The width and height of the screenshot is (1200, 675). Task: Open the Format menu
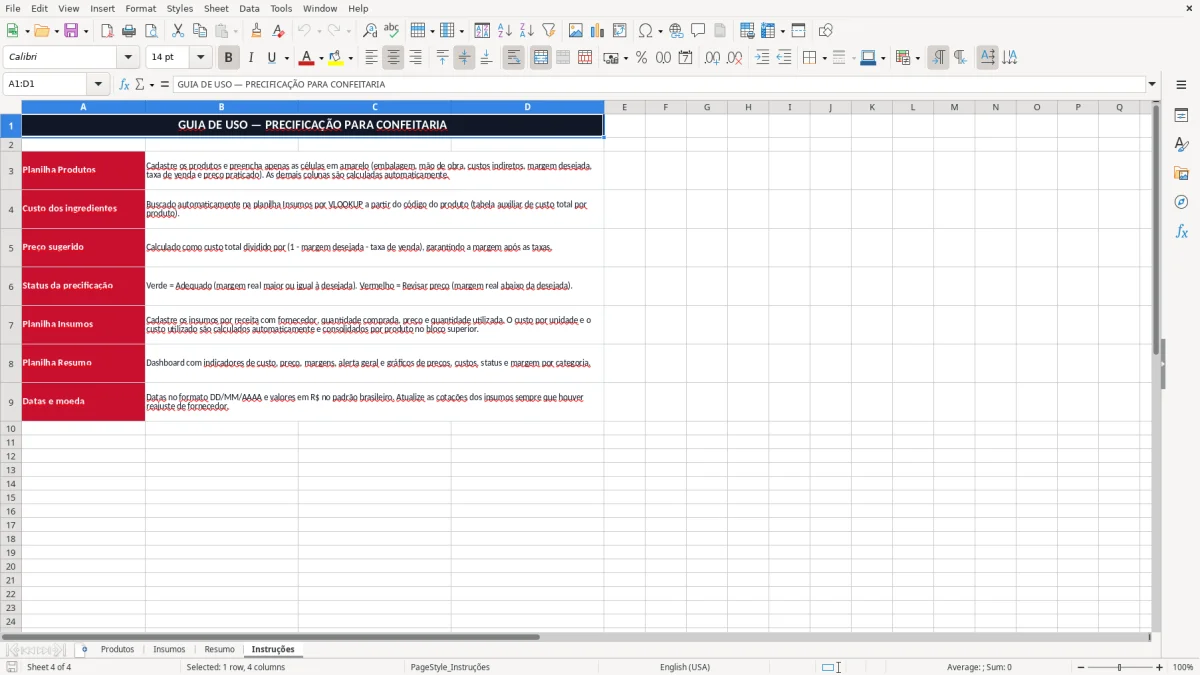140,8
